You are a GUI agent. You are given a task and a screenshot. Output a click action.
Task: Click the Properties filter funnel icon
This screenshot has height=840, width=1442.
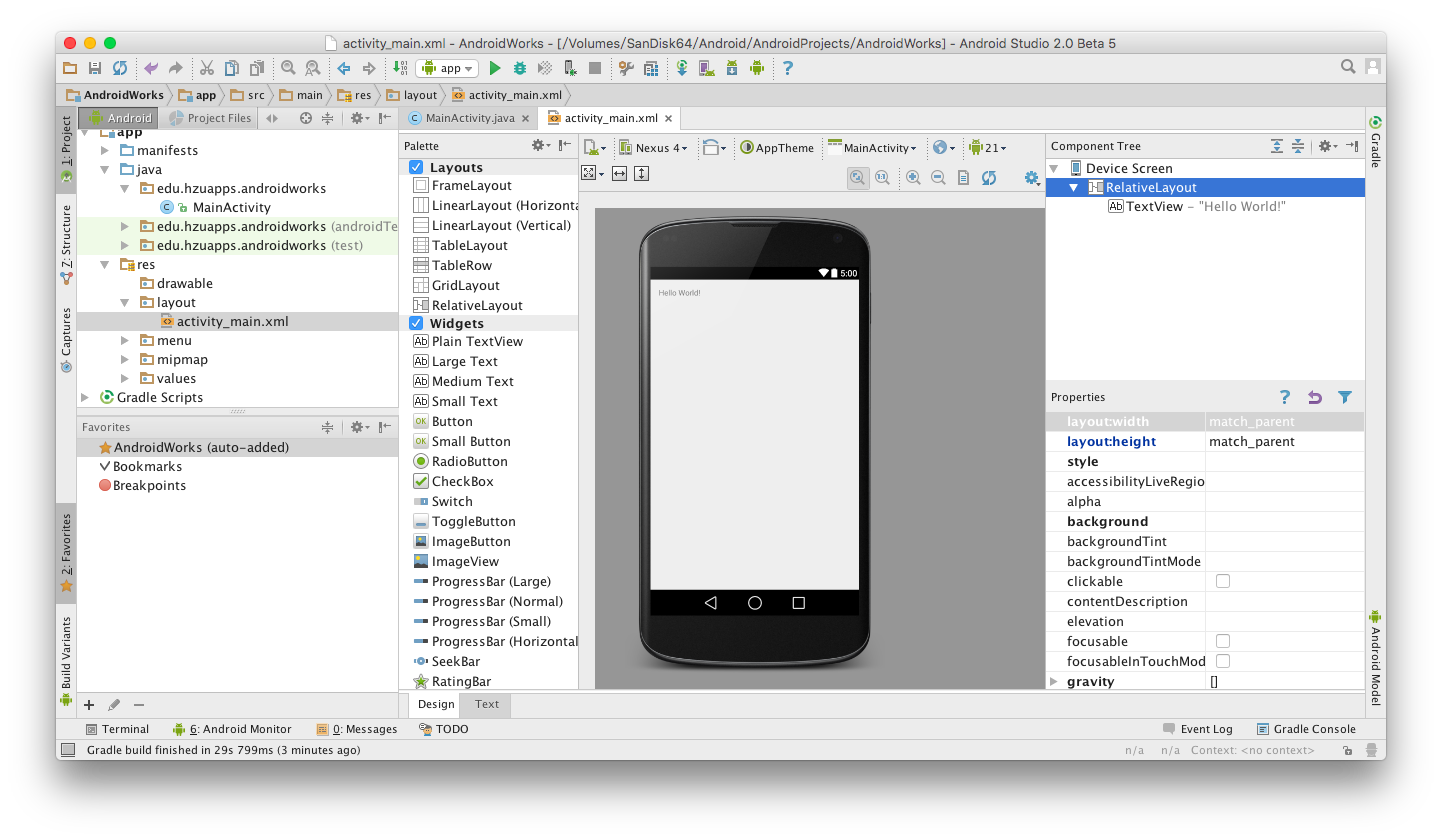pos(1345,397)
